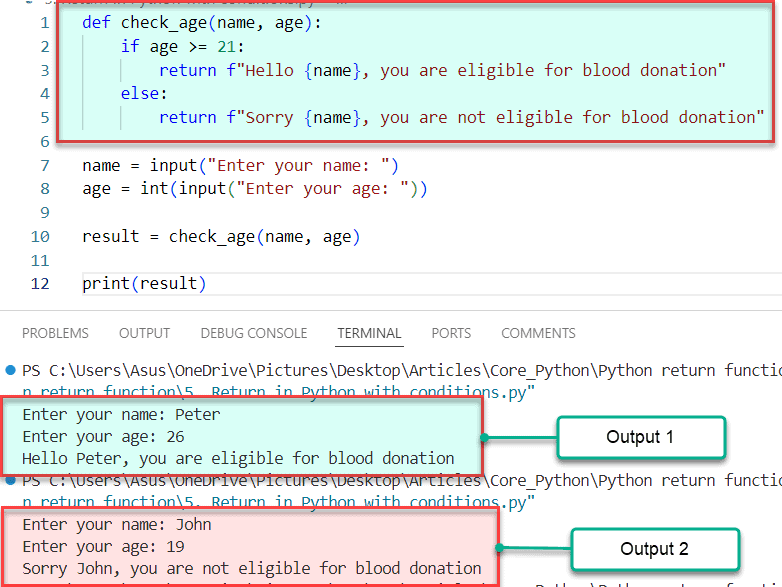
Task: Click the first blue terminal prompt dot
Action: [10, 371]
